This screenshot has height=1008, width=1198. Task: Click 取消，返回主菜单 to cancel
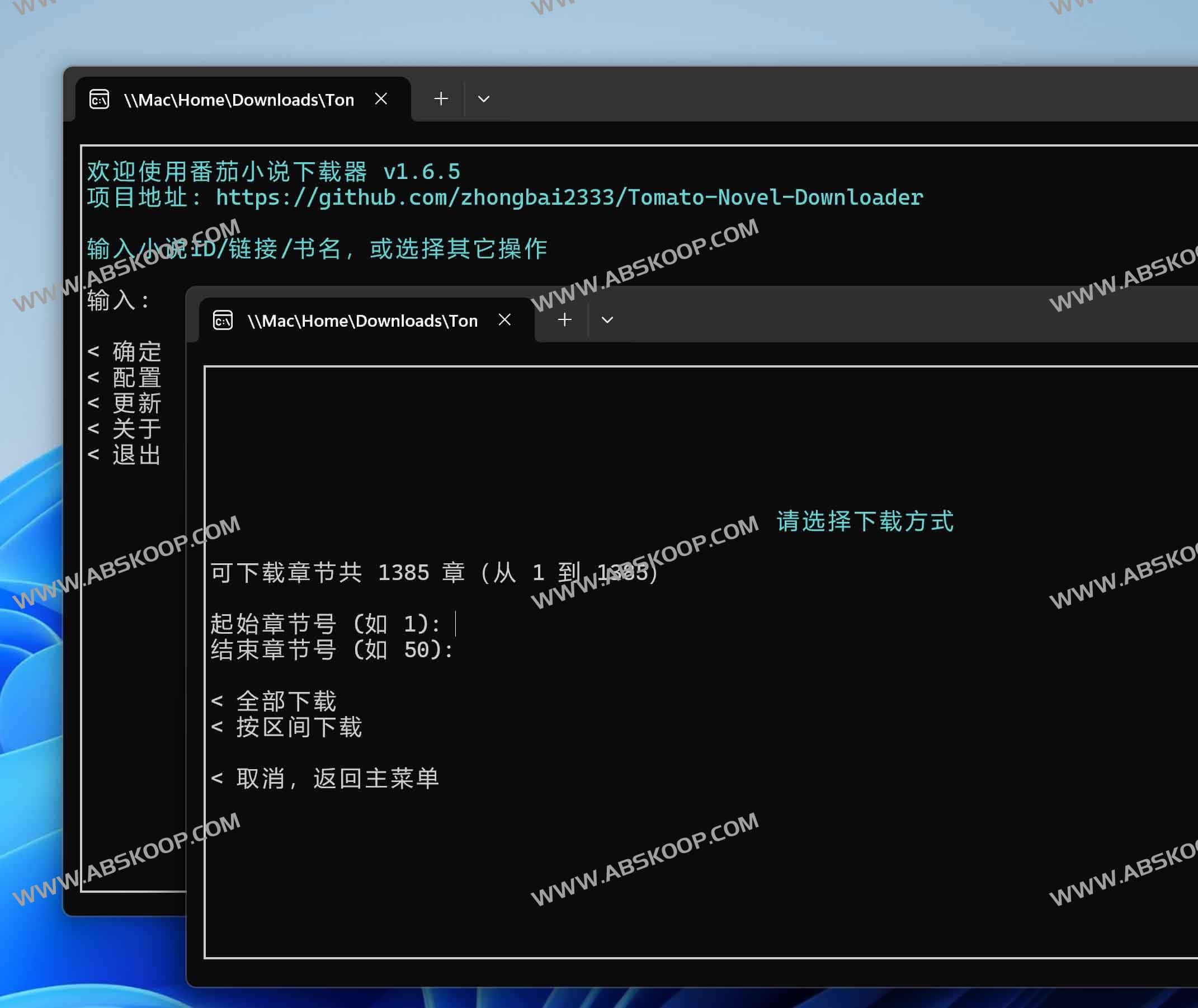[337, 778]
